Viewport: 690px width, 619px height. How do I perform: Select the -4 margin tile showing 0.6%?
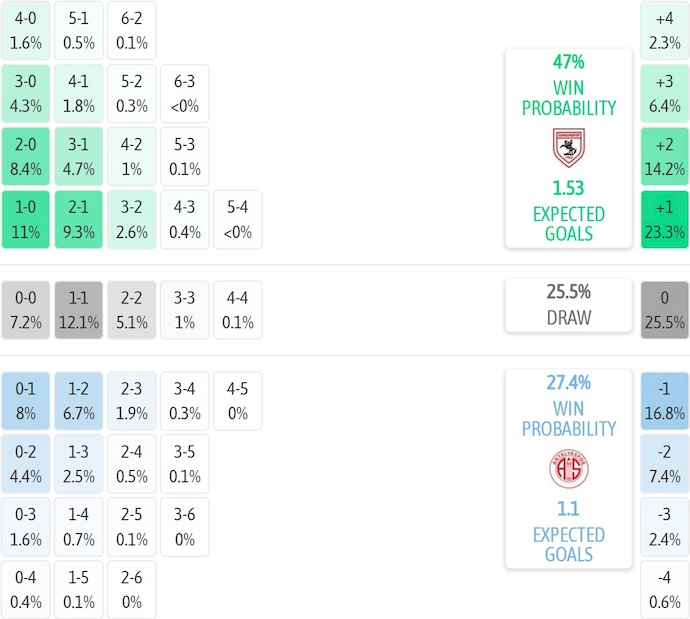665,590
